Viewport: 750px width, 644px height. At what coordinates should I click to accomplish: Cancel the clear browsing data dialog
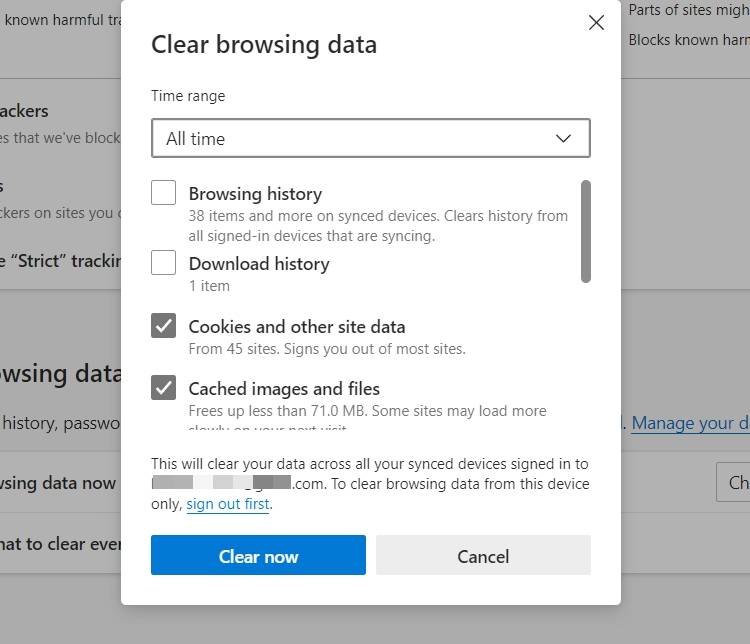(x=483, y=556)
